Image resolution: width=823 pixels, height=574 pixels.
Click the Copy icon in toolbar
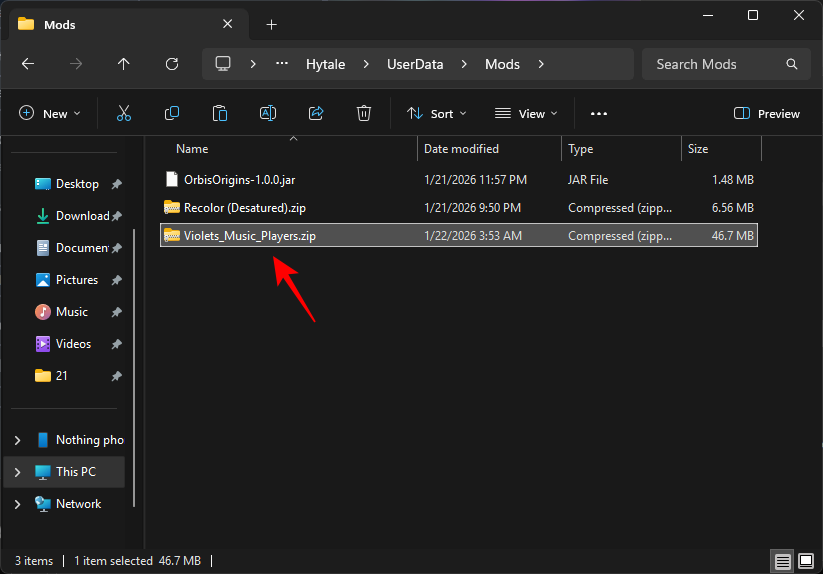coord(172,114)
